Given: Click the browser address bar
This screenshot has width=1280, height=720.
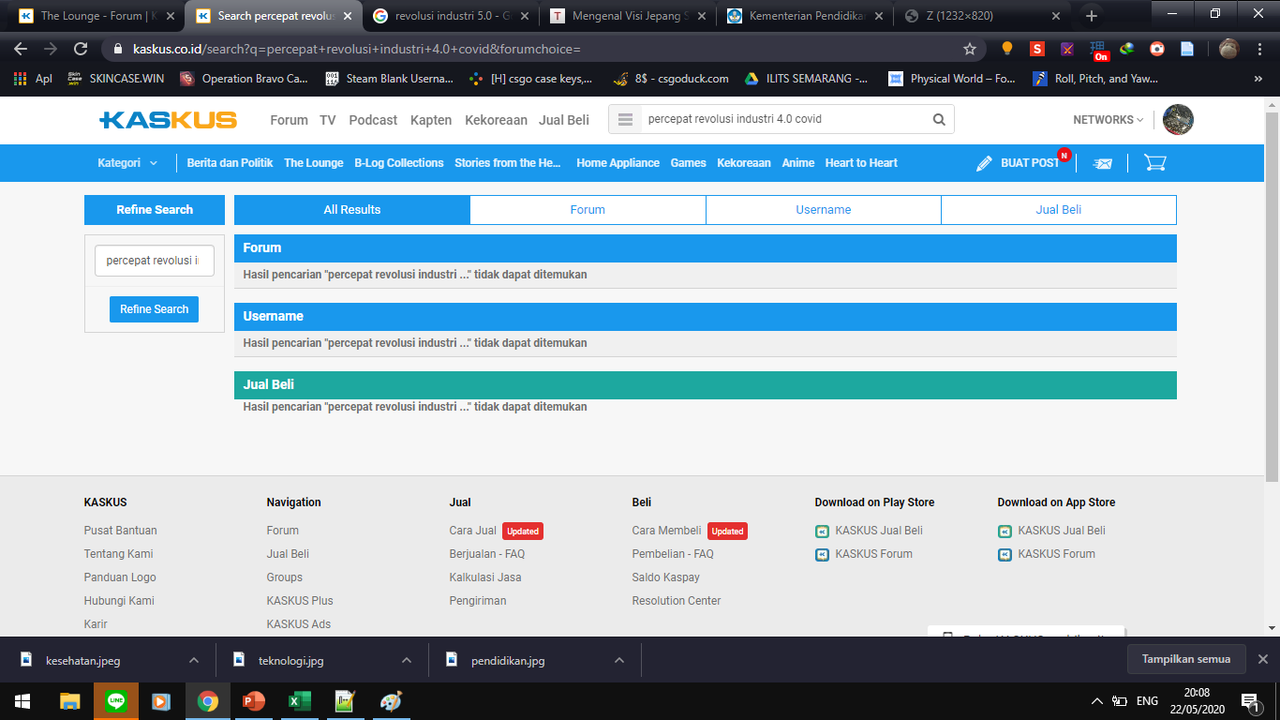Looking at the screenshot, I should pyautogui.click(x=540, y=48).
